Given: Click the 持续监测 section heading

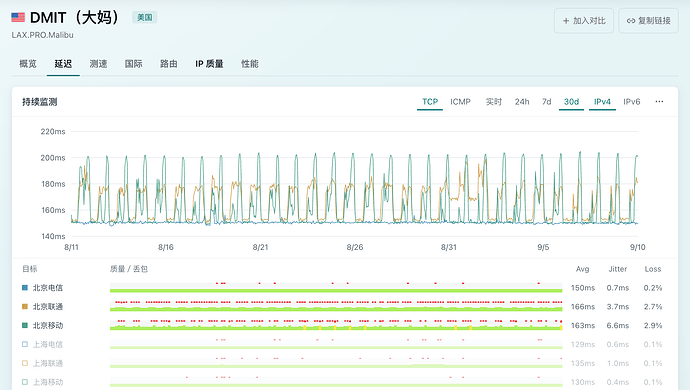Looking at the screenshot, I should [40, 102].
